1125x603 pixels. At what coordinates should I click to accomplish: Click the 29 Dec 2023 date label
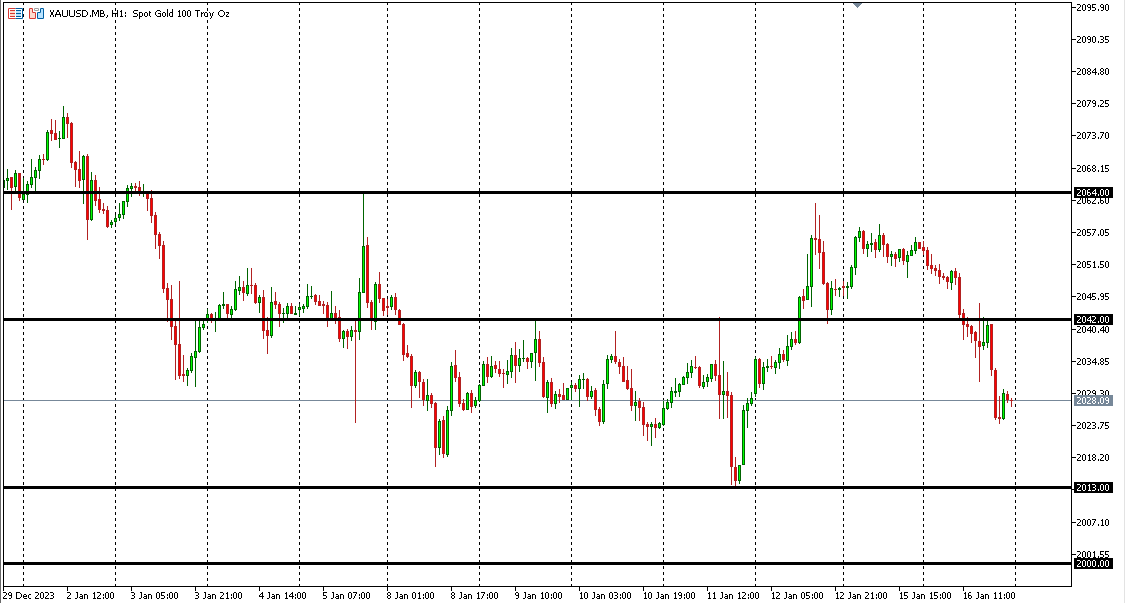click(x=28, y=595)
